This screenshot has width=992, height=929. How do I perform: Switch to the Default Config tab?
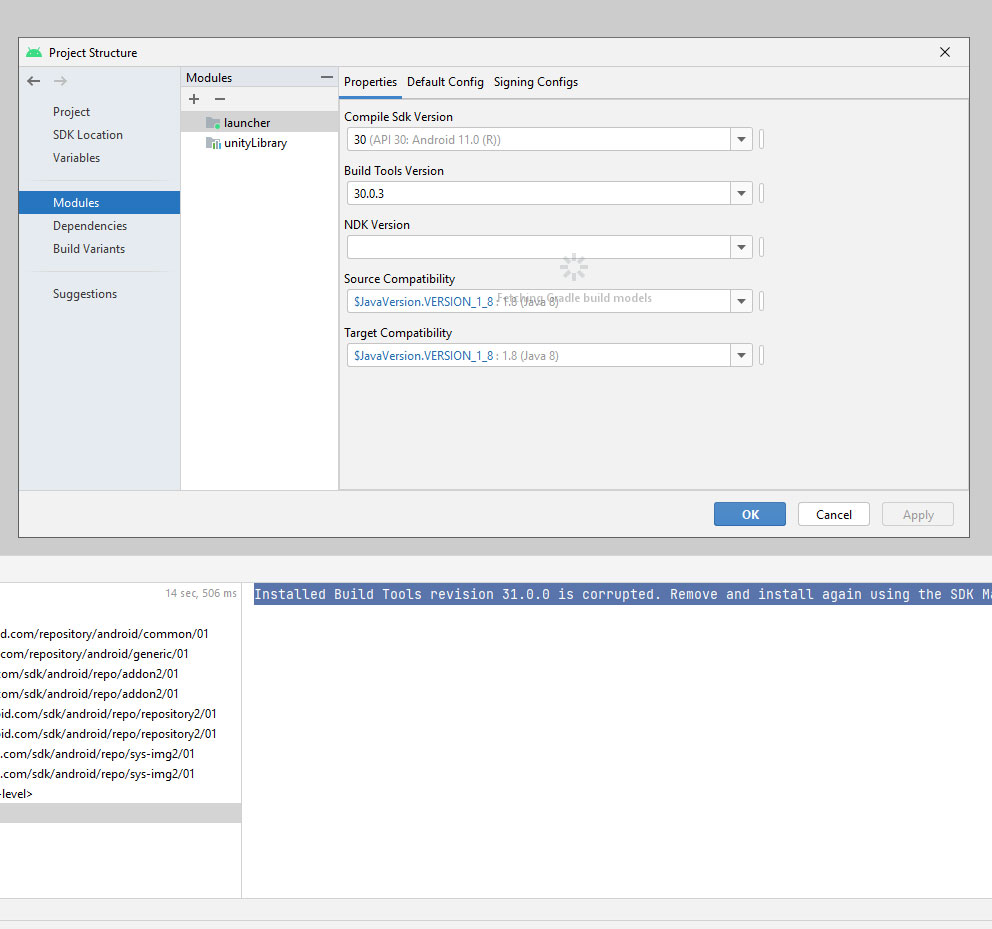445,82
